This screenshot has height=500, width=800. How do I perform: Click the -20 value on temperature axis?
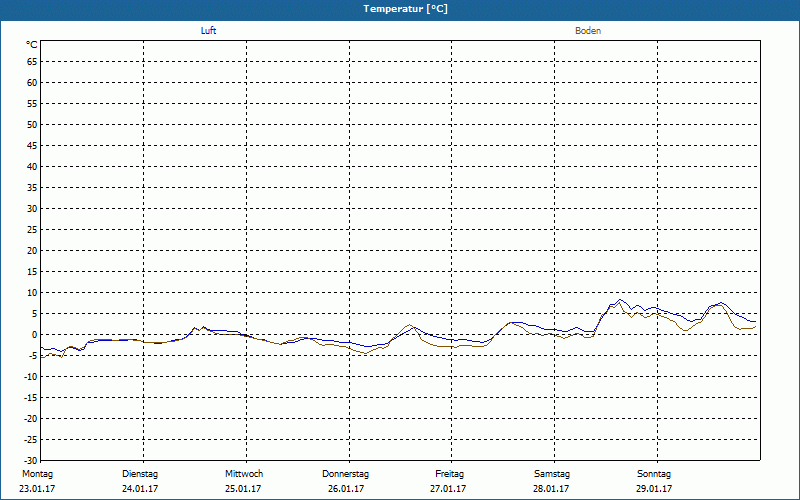click(31, 418)
